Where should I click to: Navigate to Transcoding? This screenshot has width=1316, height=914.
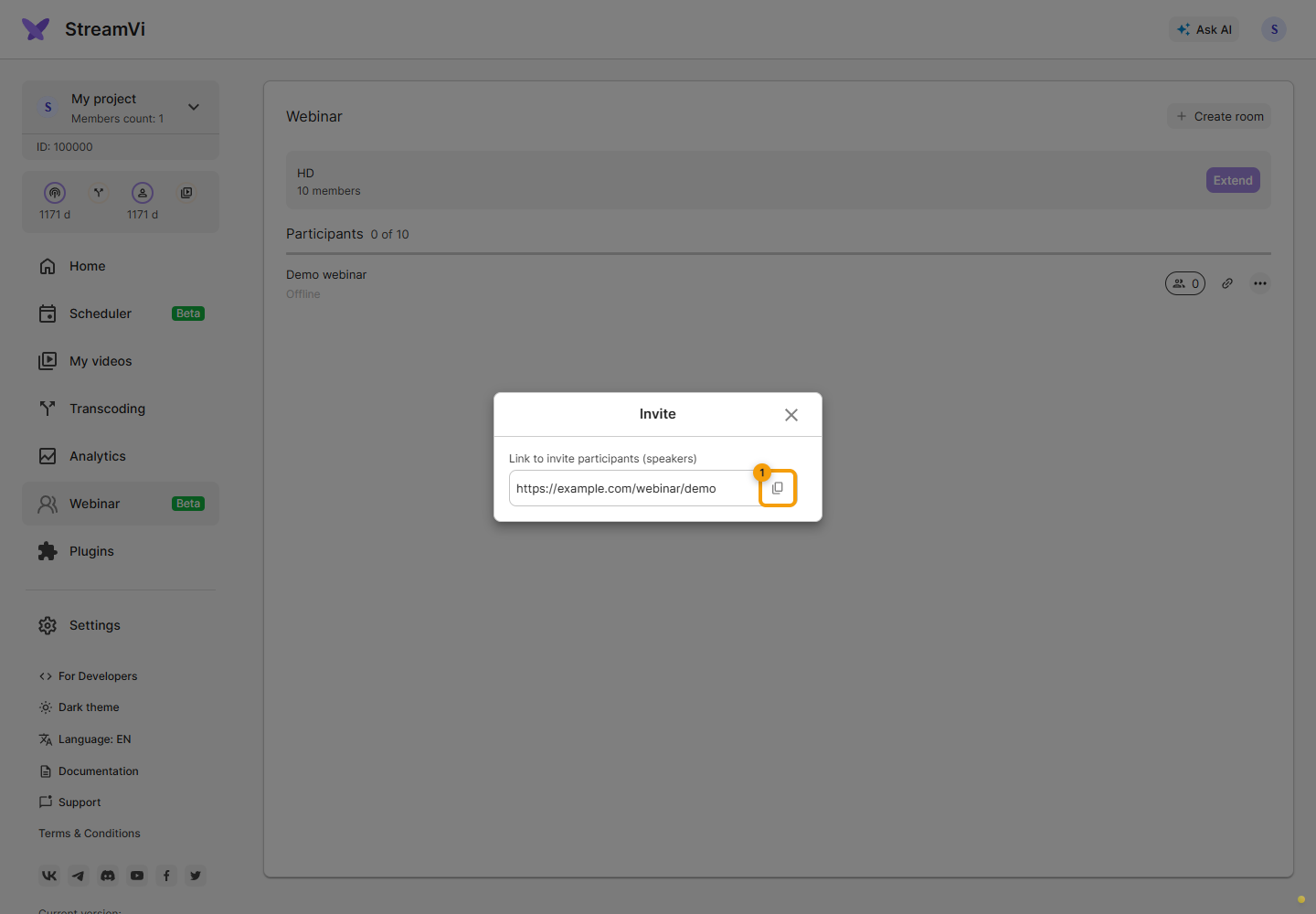tap(121, 409)
